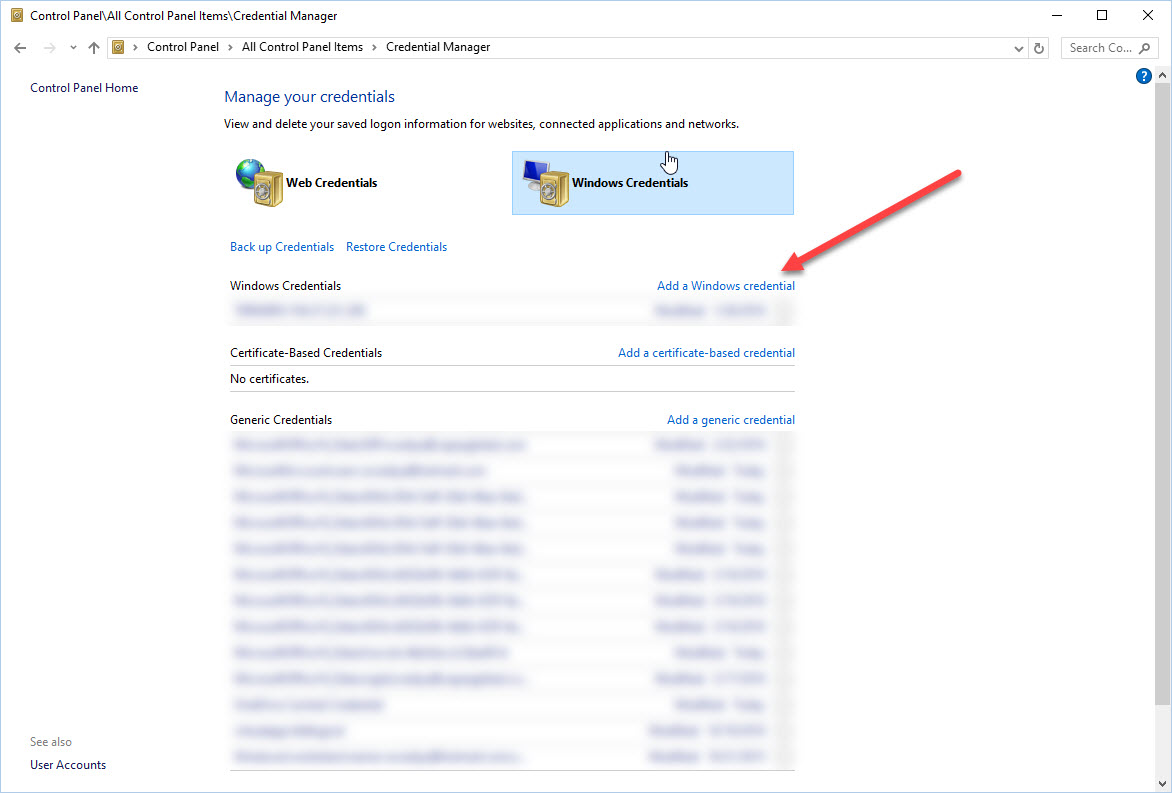Maximize the Credential Manager window
Image resolution: width=1172 pixels, height=793 pixels.
click(x=1102, y=15)
